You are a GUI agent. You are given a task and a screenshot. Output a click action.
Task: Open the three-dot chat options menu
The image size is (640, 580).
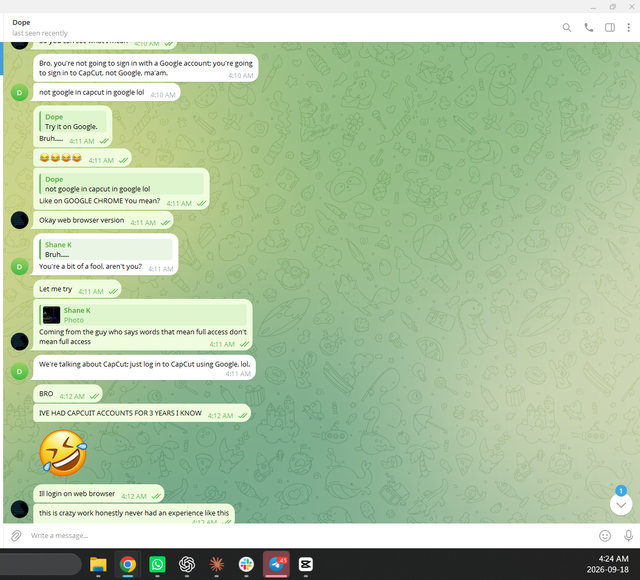628,27
